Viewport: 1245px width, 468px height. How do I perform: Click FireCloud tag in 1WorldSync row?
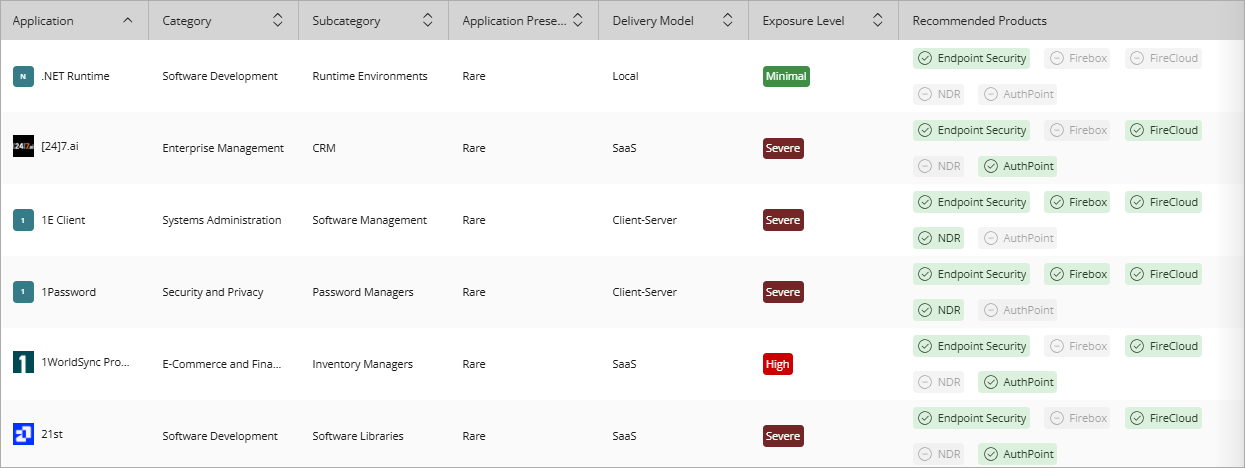[1163, 346]
